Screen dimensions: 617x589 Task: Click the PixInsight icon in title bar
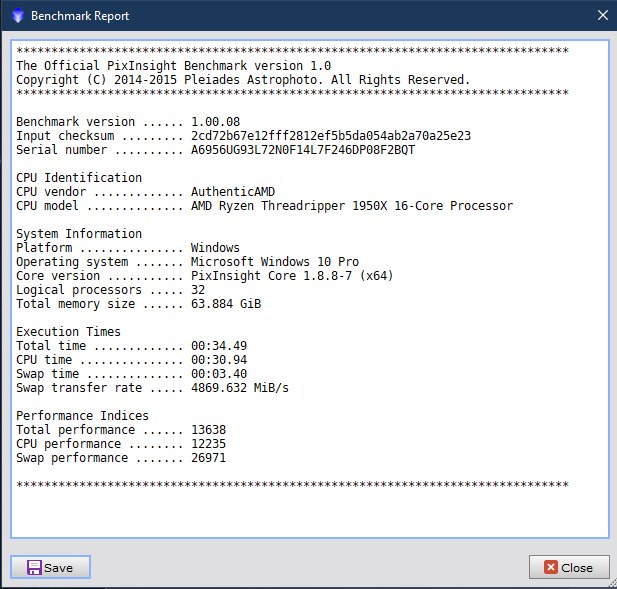click(x=18, y=16)
